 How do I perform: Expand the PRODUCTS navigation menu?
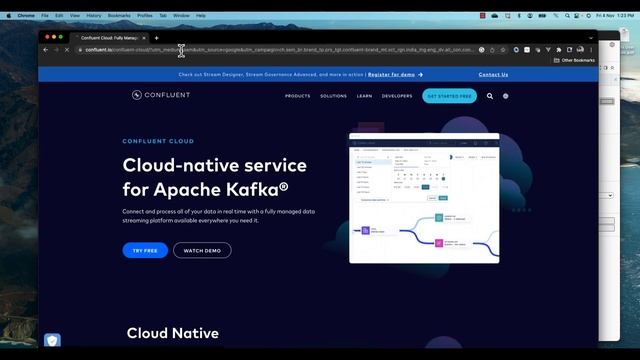298,96
